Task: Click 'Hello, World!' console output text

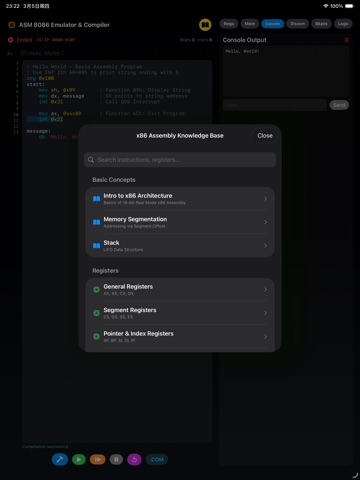Action: 242,51
